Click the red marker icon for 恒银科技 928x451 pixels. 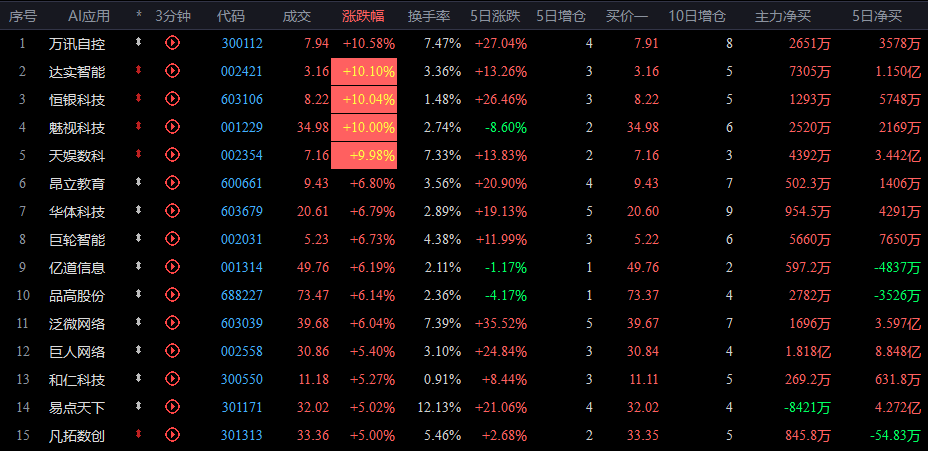138,98
